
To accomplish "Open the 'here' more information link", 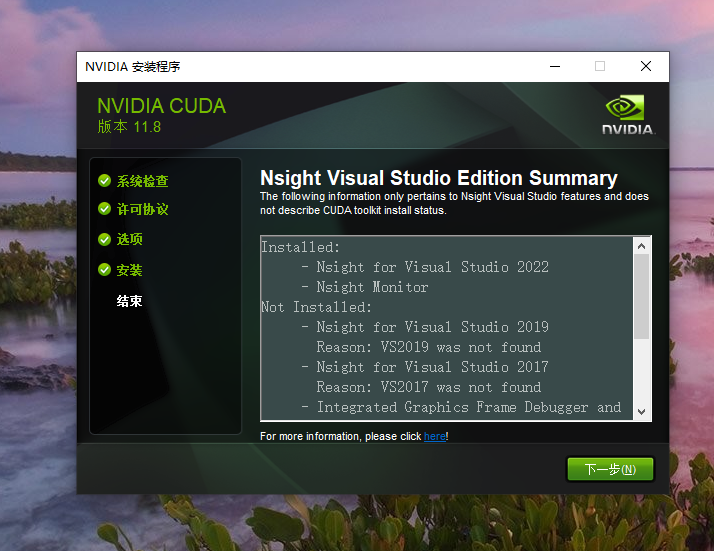I will 435,436.
